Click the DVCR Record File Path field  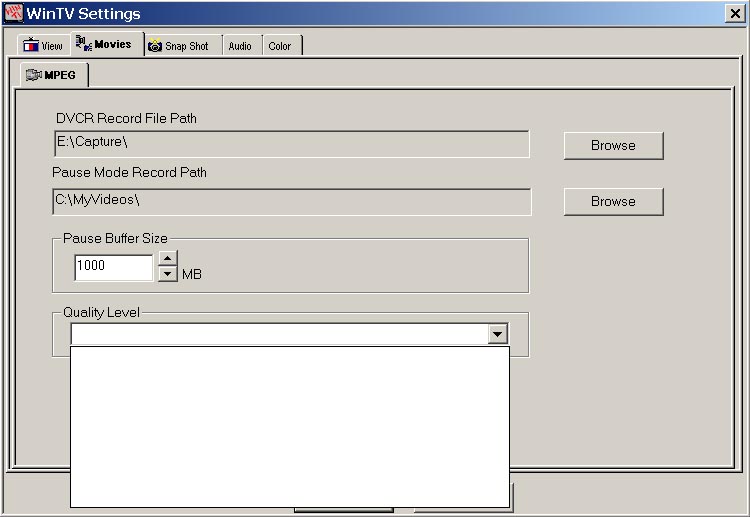pos(292,143)
